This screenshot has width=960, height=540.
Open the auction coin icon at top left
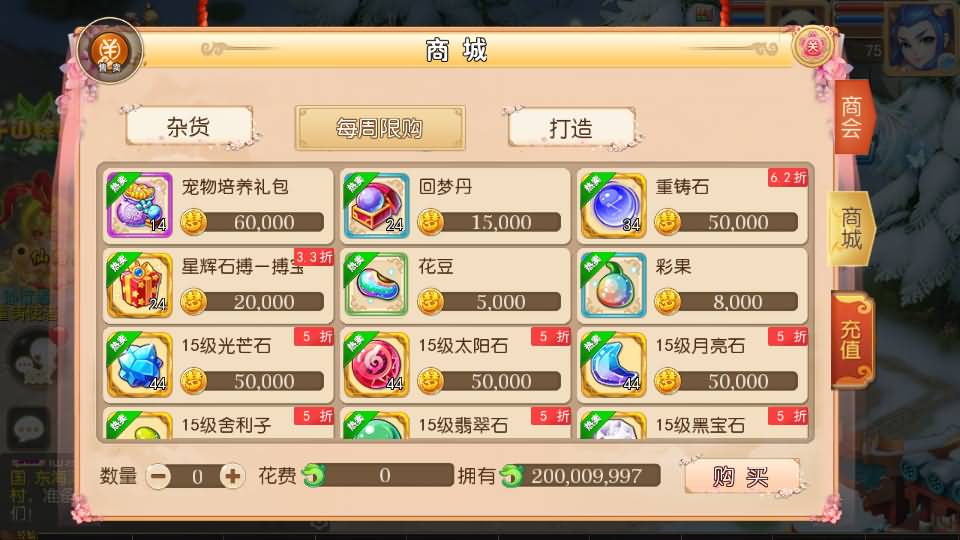110,51
